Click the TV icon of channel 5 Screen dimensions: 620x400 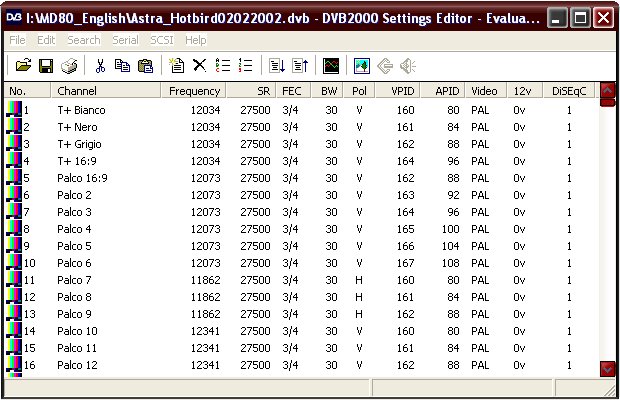(x=14, y=177)
